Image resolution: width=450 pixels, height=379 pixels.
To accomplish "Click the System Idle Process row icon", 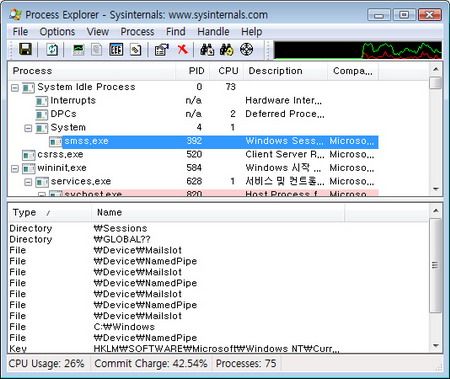I will click(x=28, y=88).
